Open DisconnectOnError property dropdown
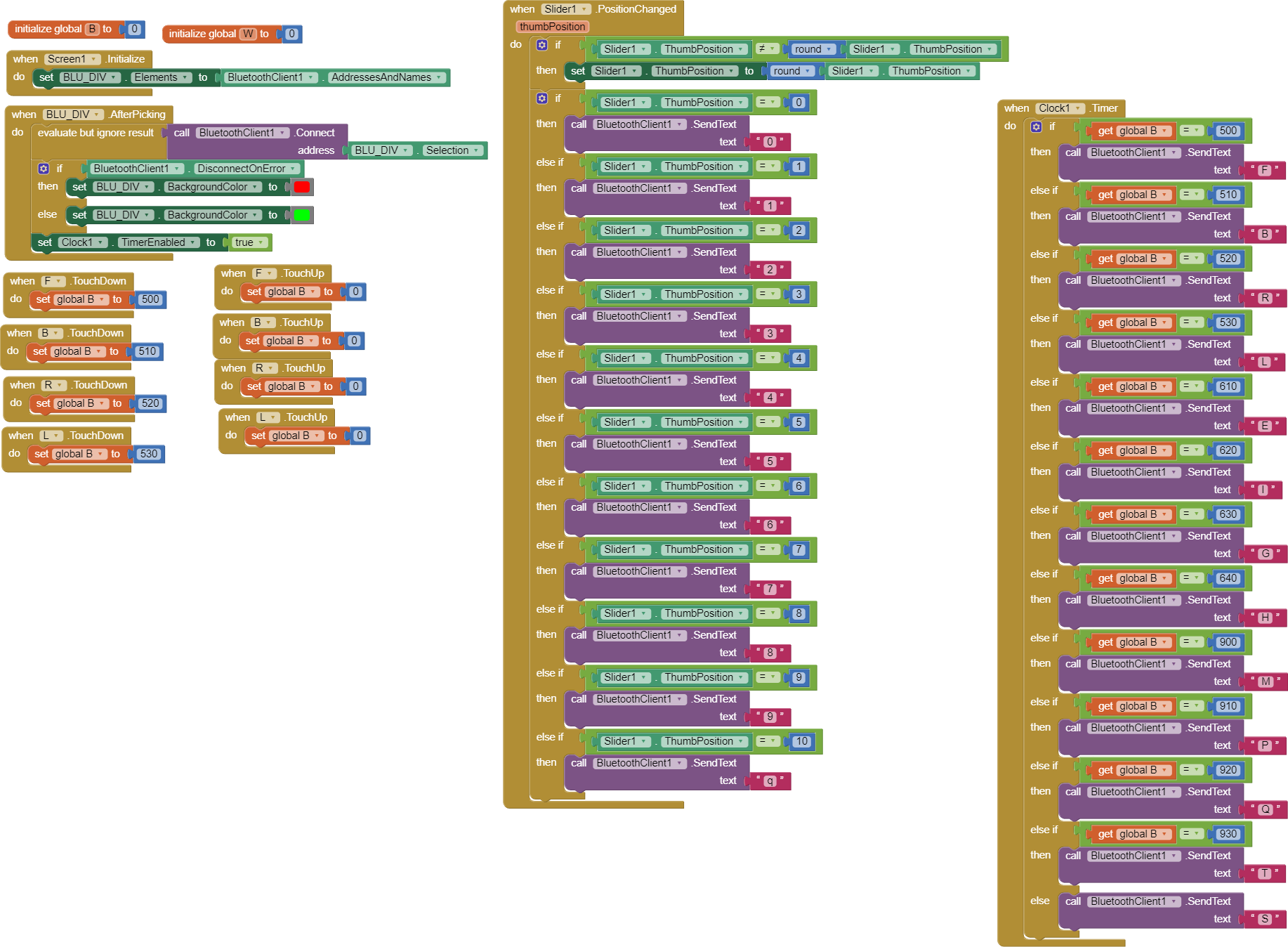The image size is (1288, 947). pos(247,169)
